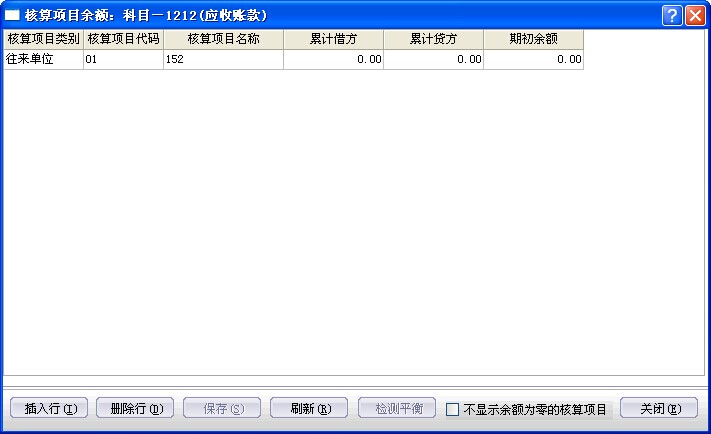Click the 0.00 cell under 期初余额

tap(534, 59)
